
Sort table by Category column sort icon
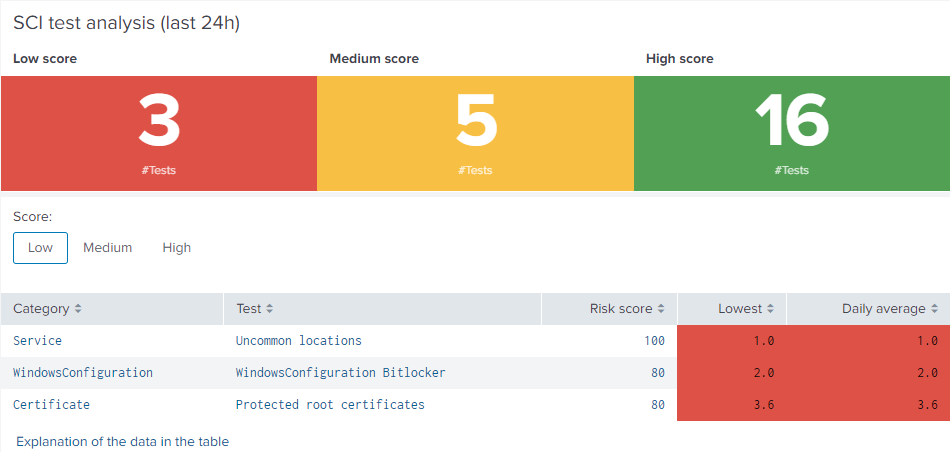(x=78, y=309)
